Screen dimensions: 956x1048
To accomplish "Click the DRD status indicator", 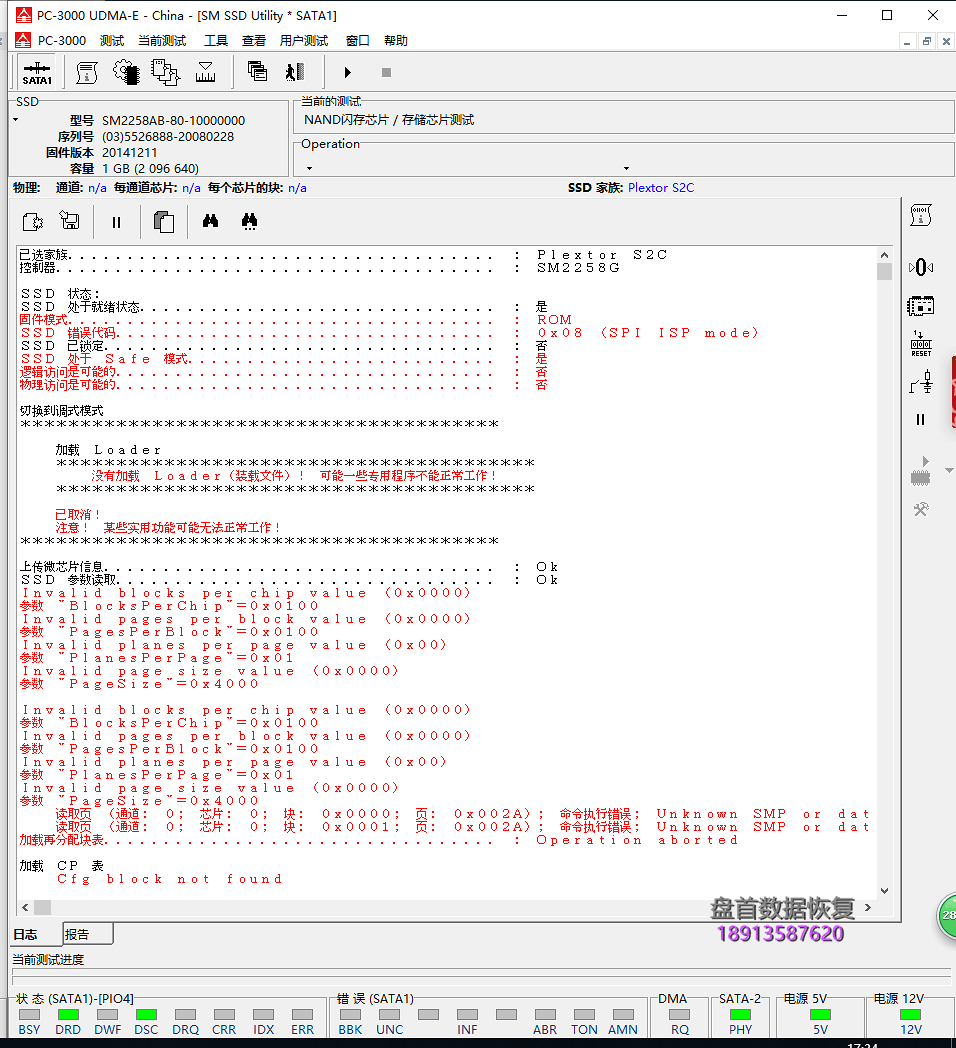I will pyautogui.click(x=68, y=1015).
